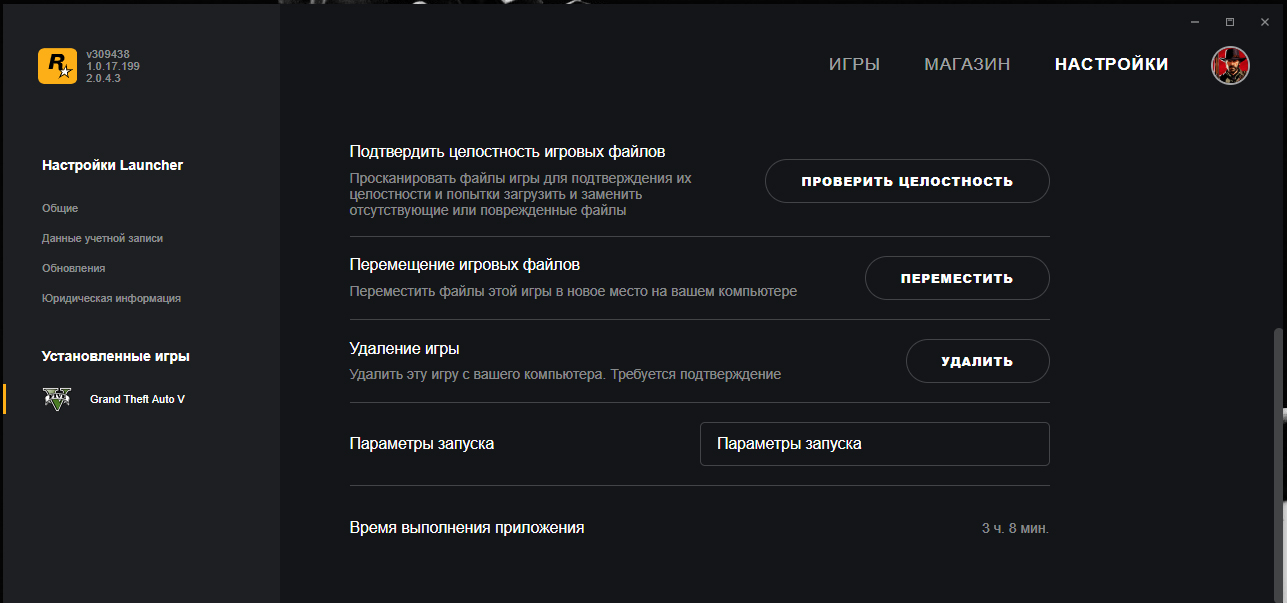This screenshot has width=1287, height=603.
Task: Select the НАСТРОЙКИ tab
Action: [1111, 64]
